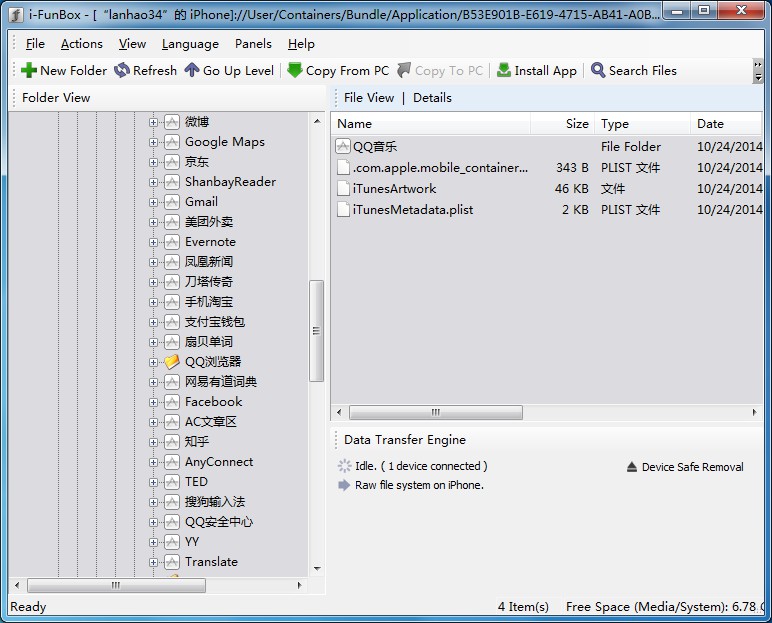Click the iTunesArtwork file icon

(343, 189)
